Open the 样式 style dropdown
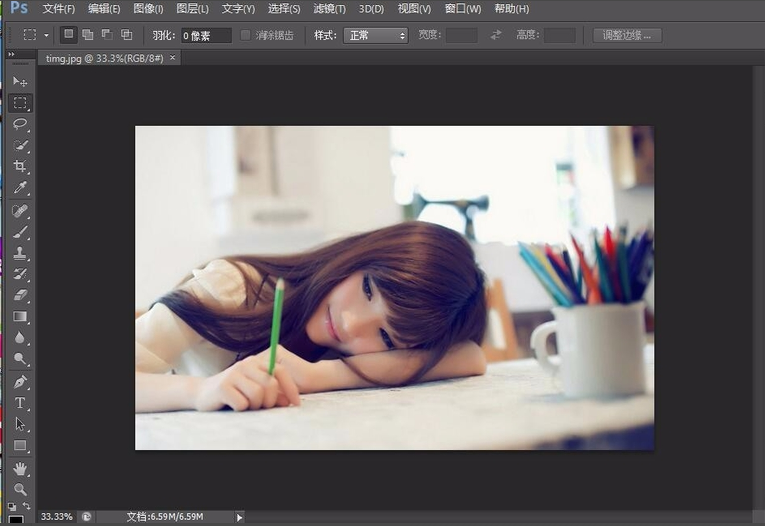Screen dimensions: 765x526 tap(375, 35)
